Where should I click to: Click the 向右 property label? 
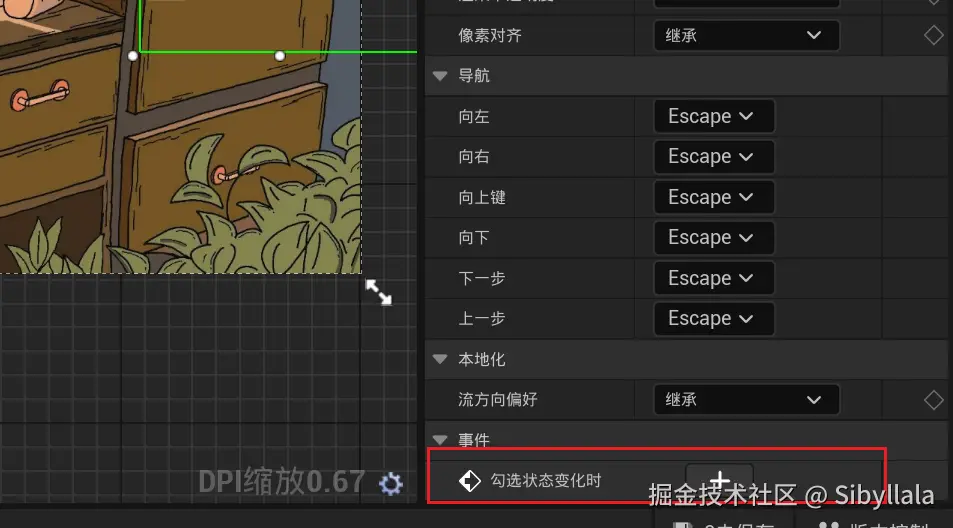tap(474, 157)
